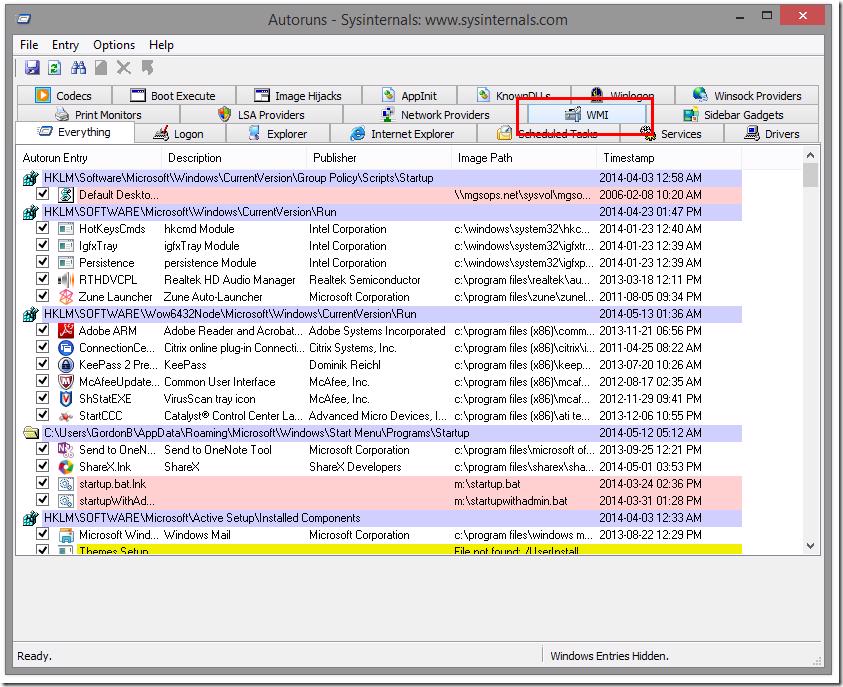Click the scrollbar up arrow
843x687 pixels.
coord(811,155)
